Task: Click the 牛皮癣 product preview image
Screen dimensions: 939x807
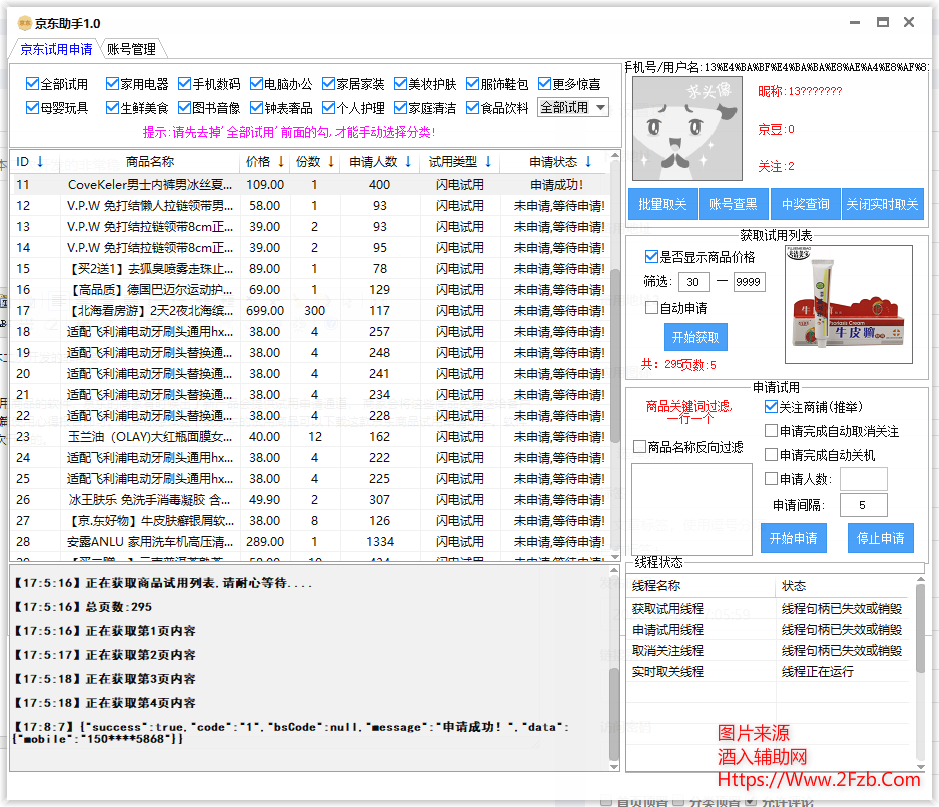Action: 849,304
